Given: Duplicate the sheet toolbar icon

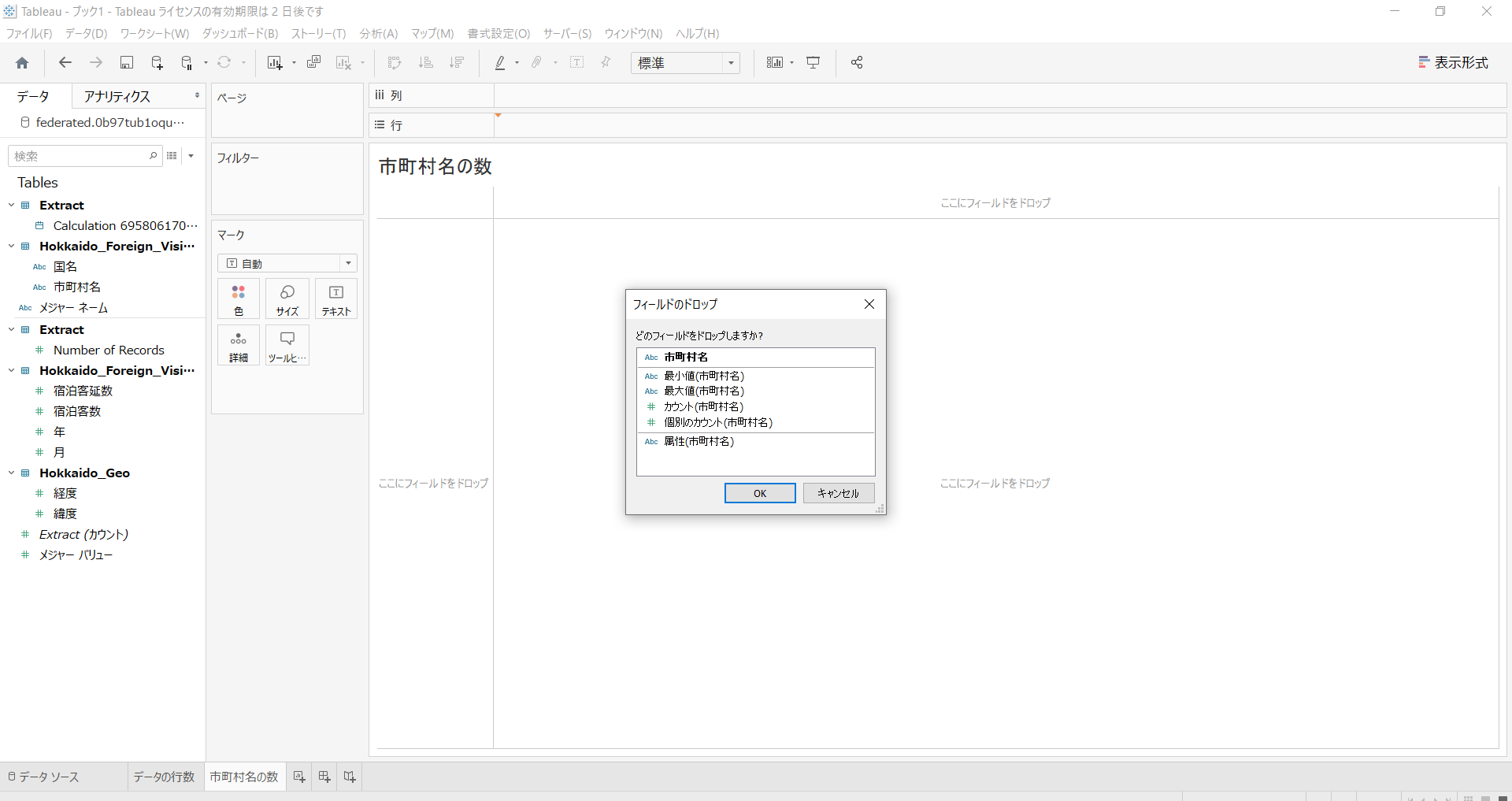Looking at the screenshot, I should (313, 63).
